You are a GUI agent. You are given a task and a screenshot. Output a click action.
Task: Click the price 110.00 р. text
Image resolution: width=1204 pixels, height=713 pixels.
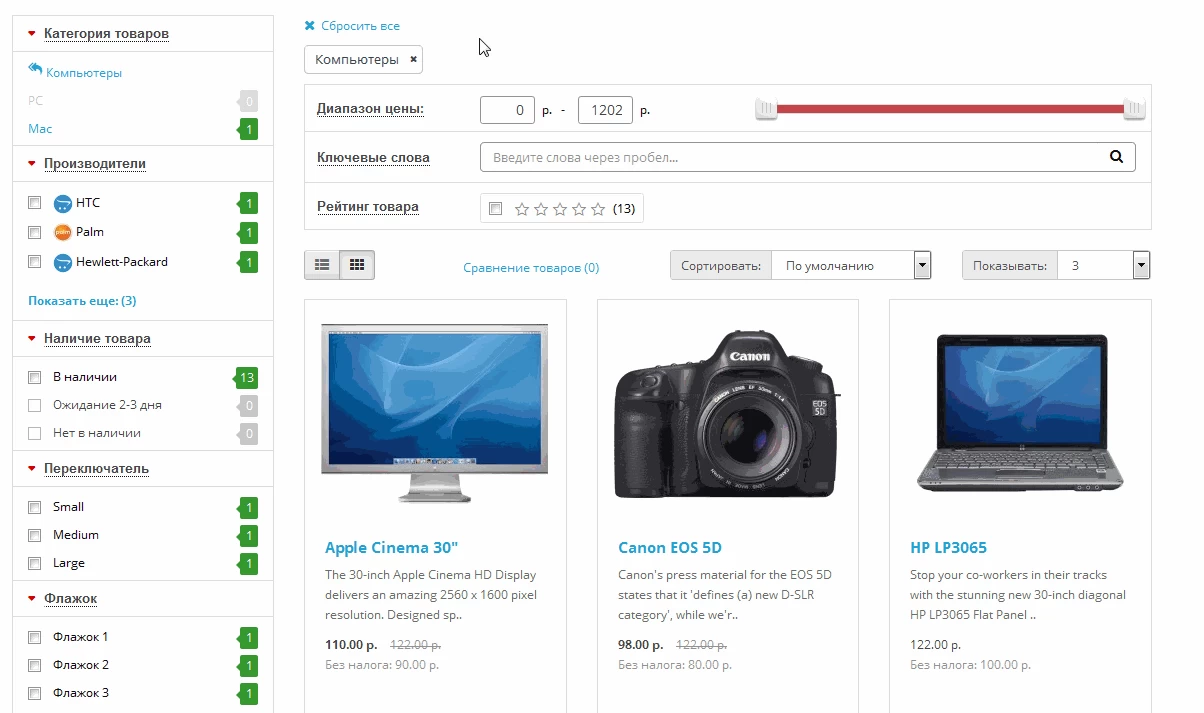point(352,645)
